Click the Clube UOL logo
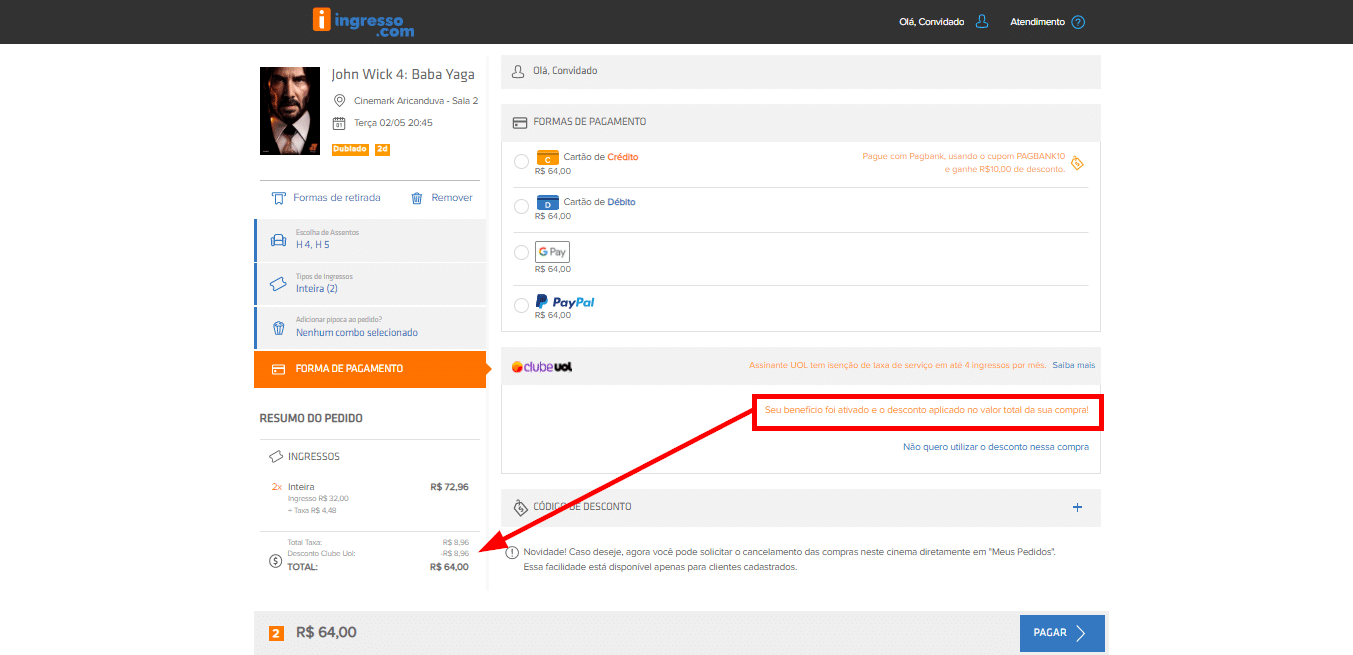The width and height of the screenshot is (1353, 655). click(x=541, y=366)
